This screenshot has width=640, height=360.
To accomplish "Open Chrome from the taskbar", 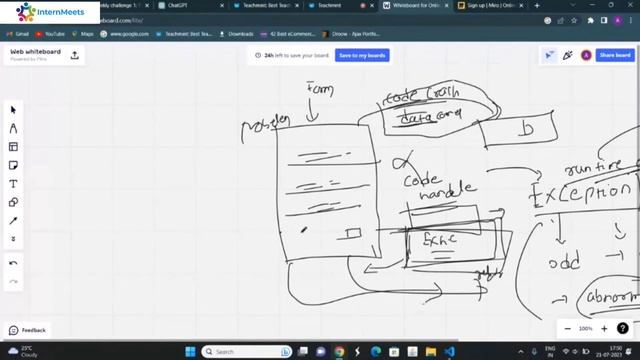I will tap(339, 351).
